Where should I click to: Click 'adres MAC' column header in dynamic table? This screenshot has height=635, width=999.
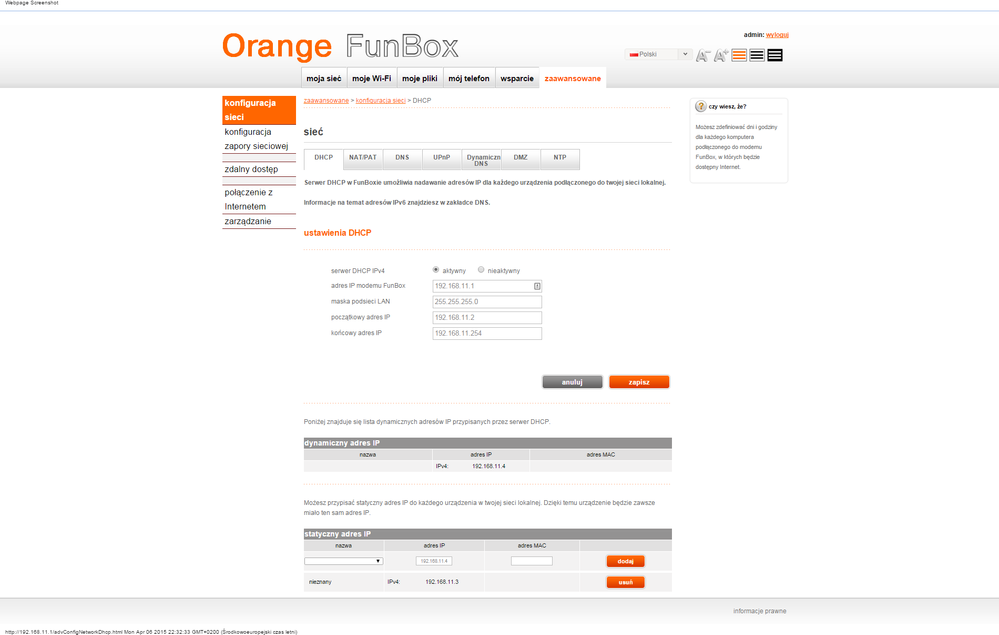point(600,455)
